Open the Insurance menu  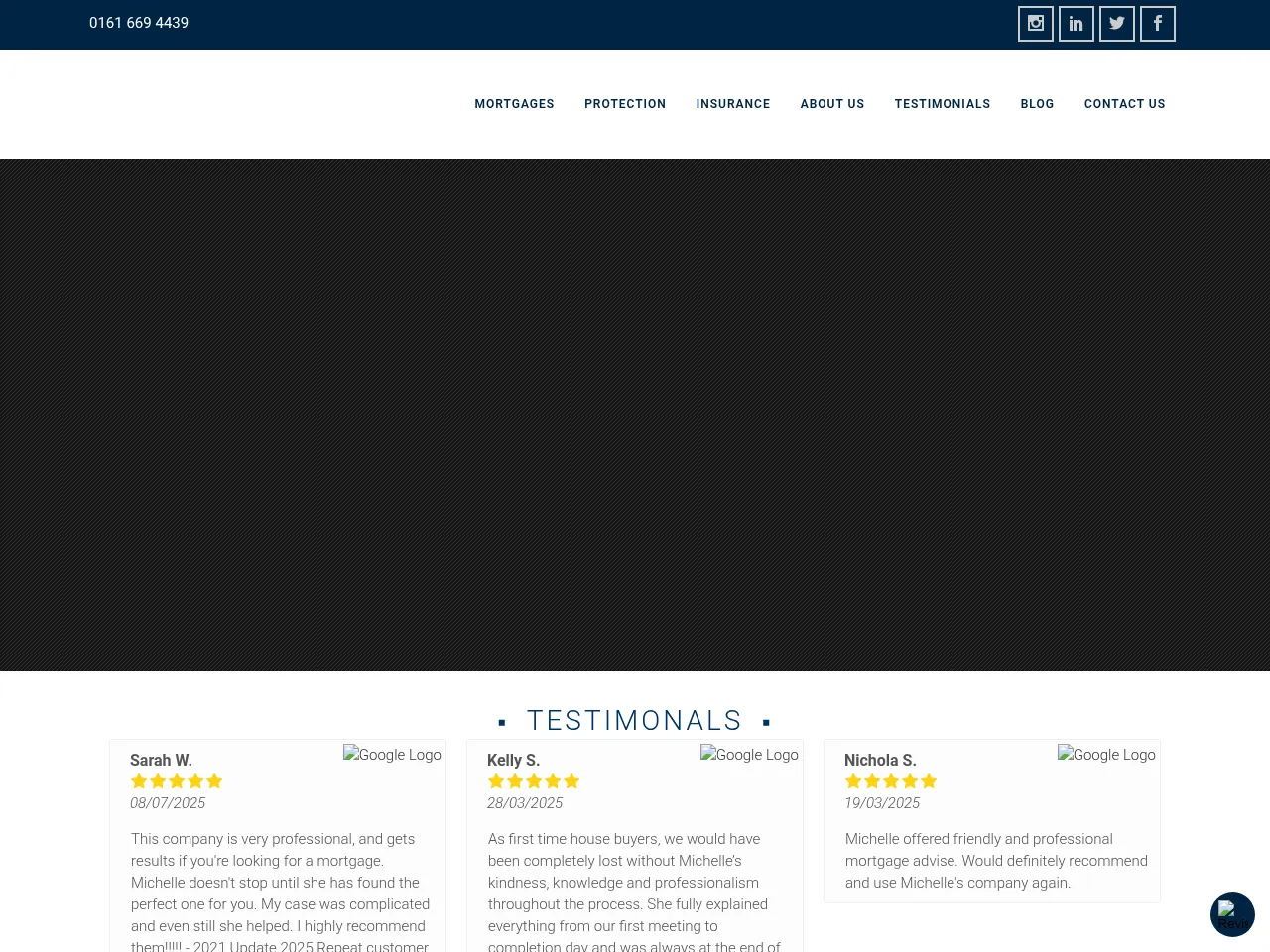(733, 104)
